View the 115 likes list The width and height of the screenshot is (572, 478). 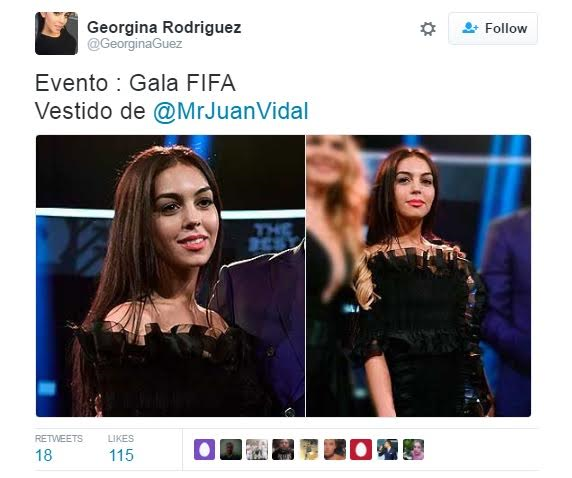121,448
